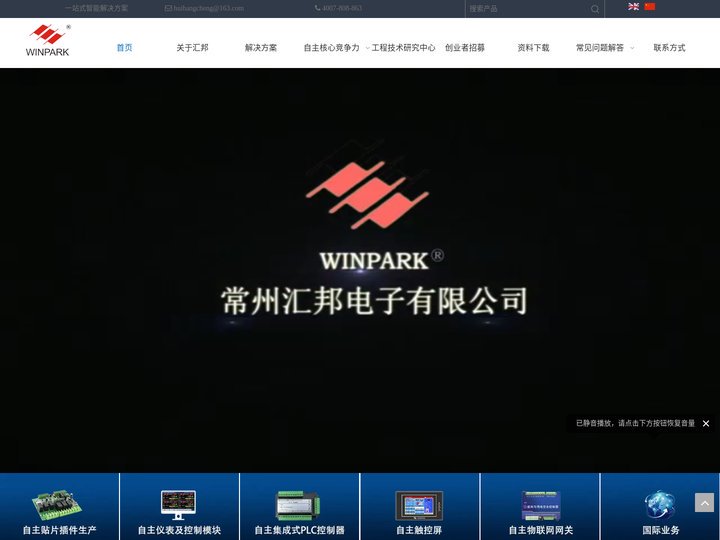
Task: Open the 自主集成式PLC控制器 tile
Action: 299,507
